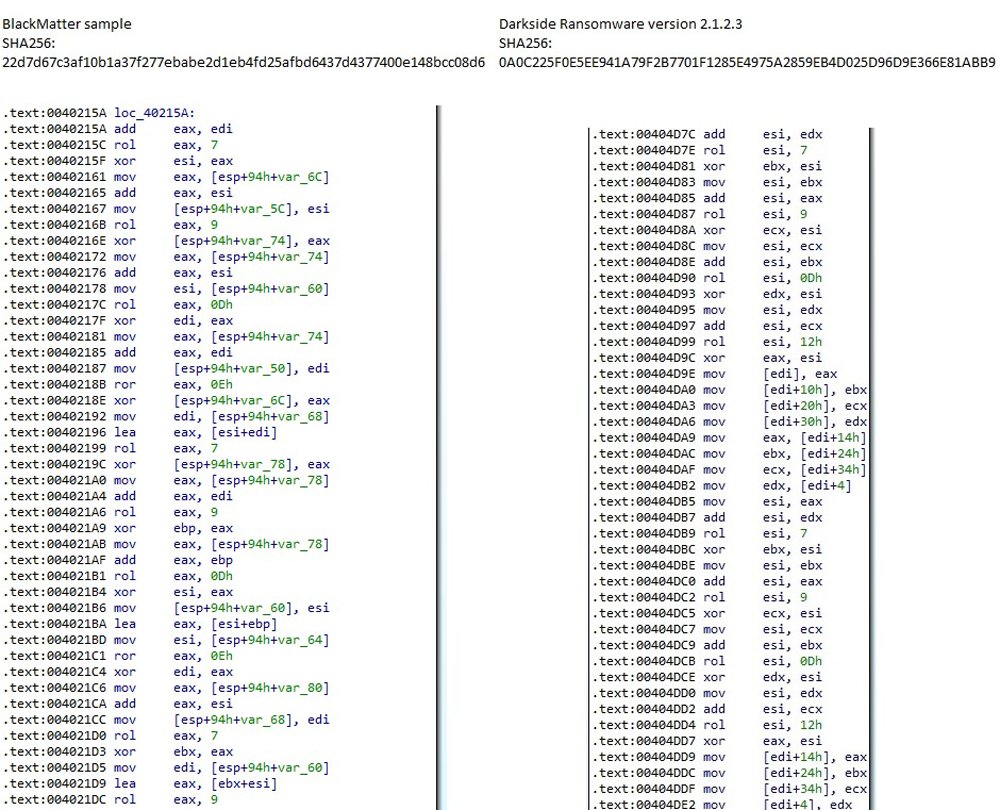Click Darkside row 00404DCB rol esi, 0Dh
The width and height of the screenshot is (1000, 810).
(708, 661)
